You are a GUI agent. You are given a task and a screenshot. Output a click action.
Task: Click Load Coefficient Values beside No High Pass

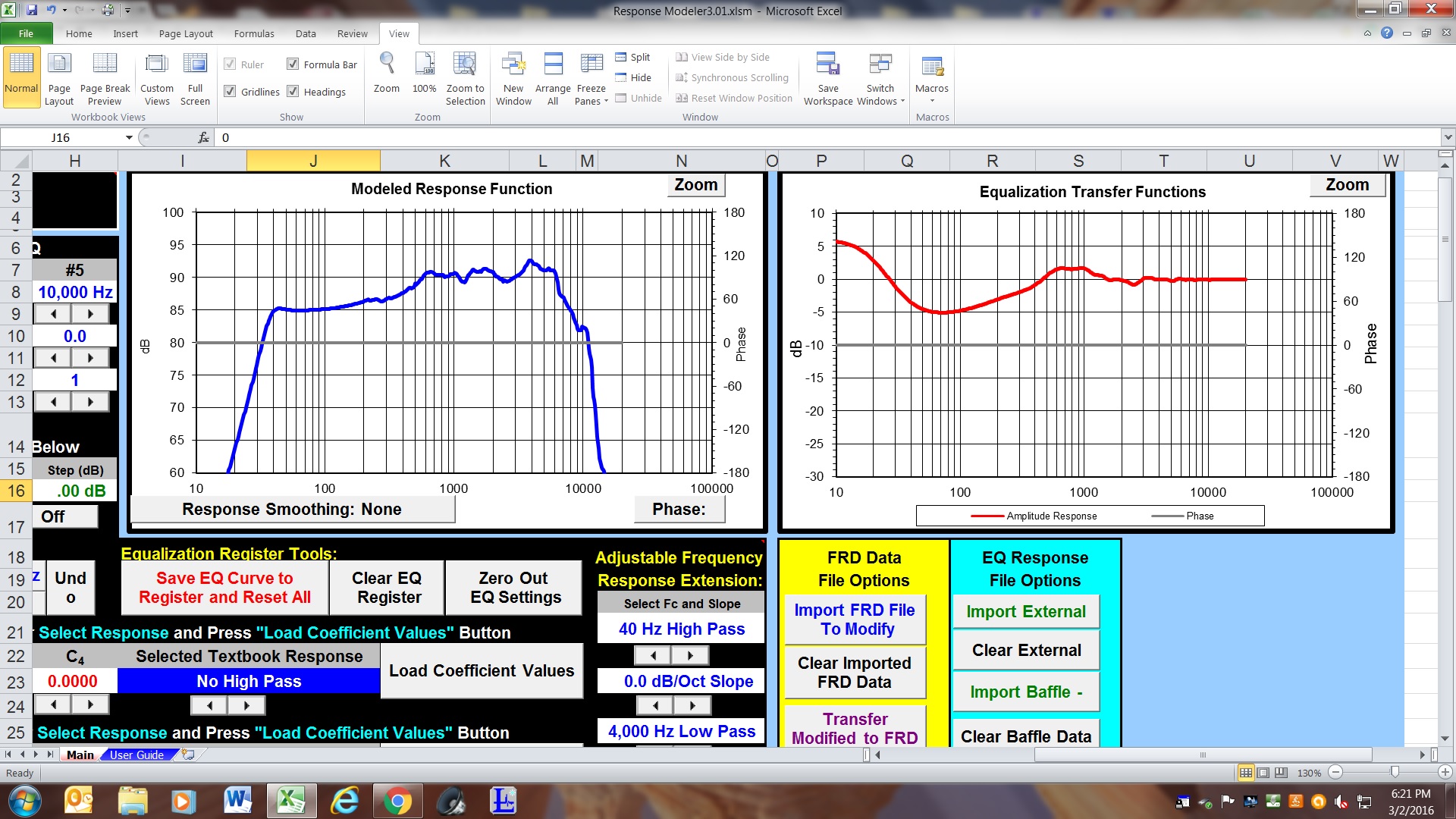tap(482, 671)
